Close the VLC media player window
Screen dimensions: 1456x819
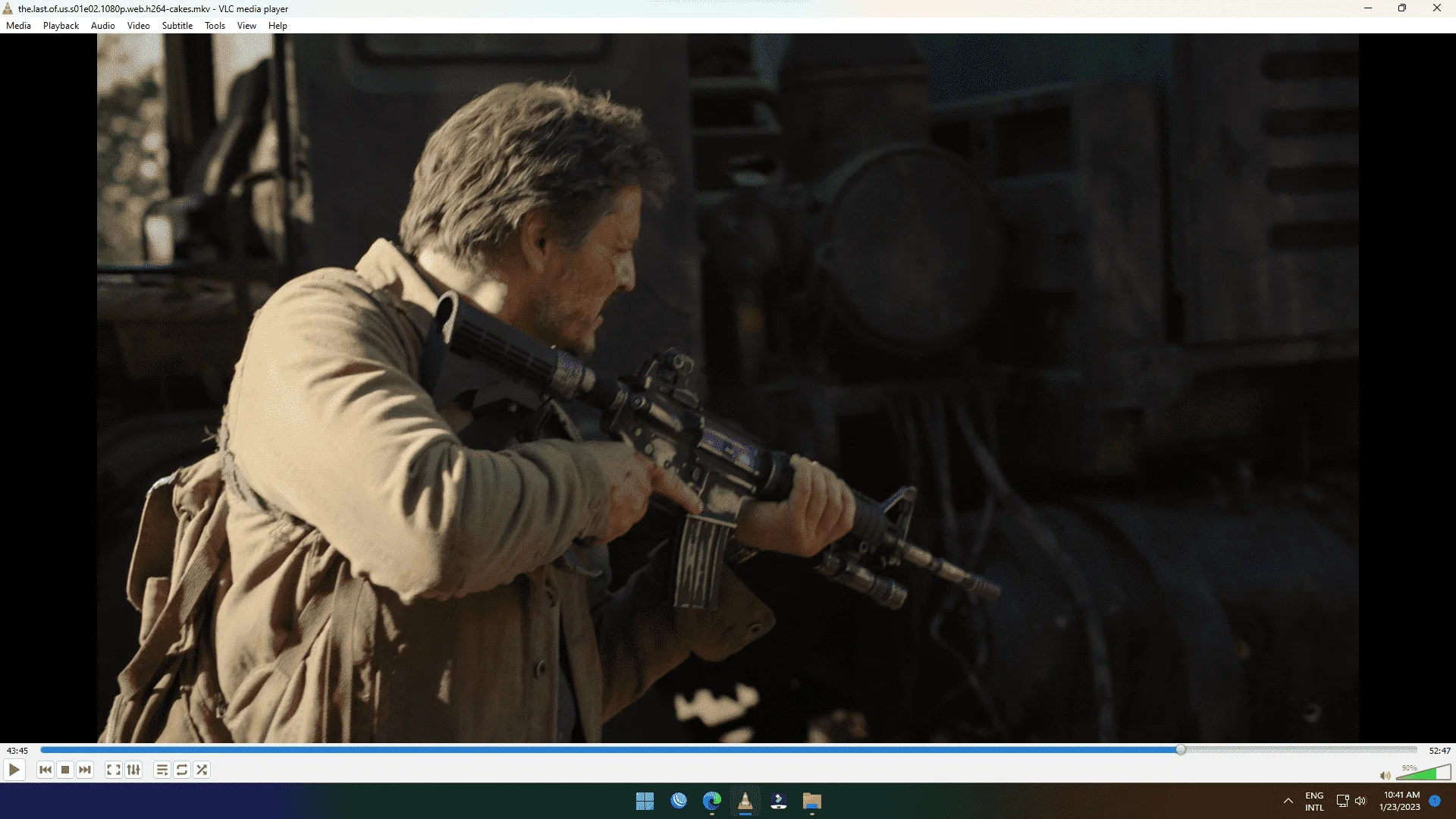tap(1436, 8)
